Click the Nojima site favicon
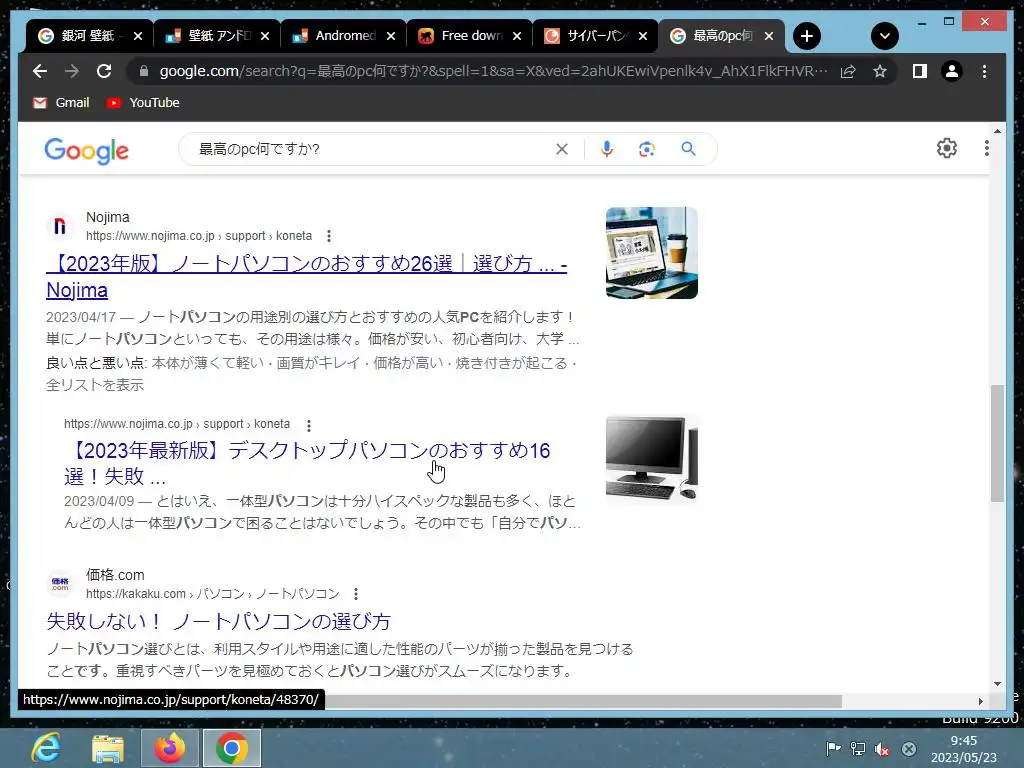This screenshot has width=1024, height=768. click(60, 226)
